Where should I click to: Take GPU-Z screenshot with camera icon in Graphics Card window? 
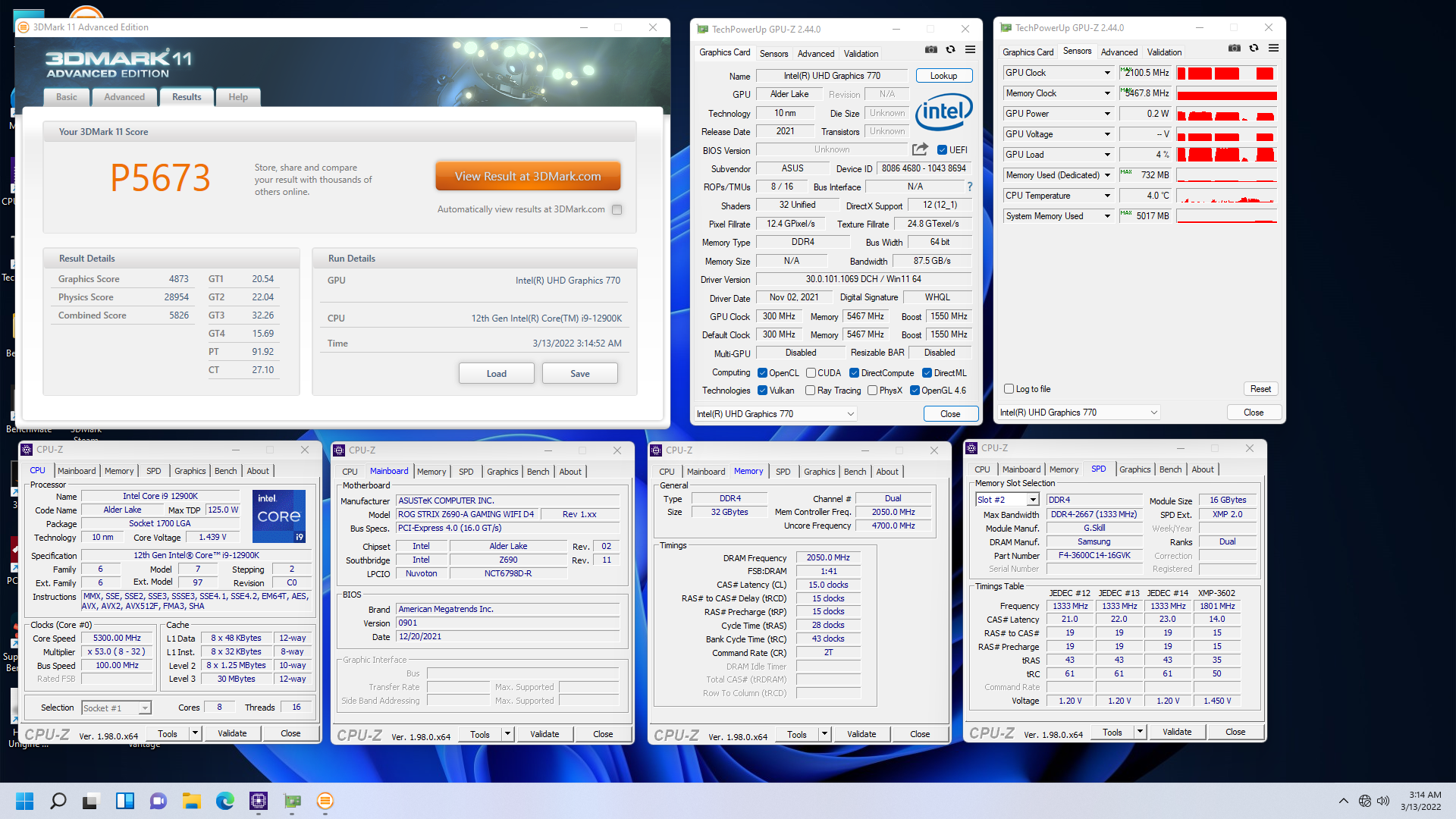pyautogui.click(x=931, y=50)
